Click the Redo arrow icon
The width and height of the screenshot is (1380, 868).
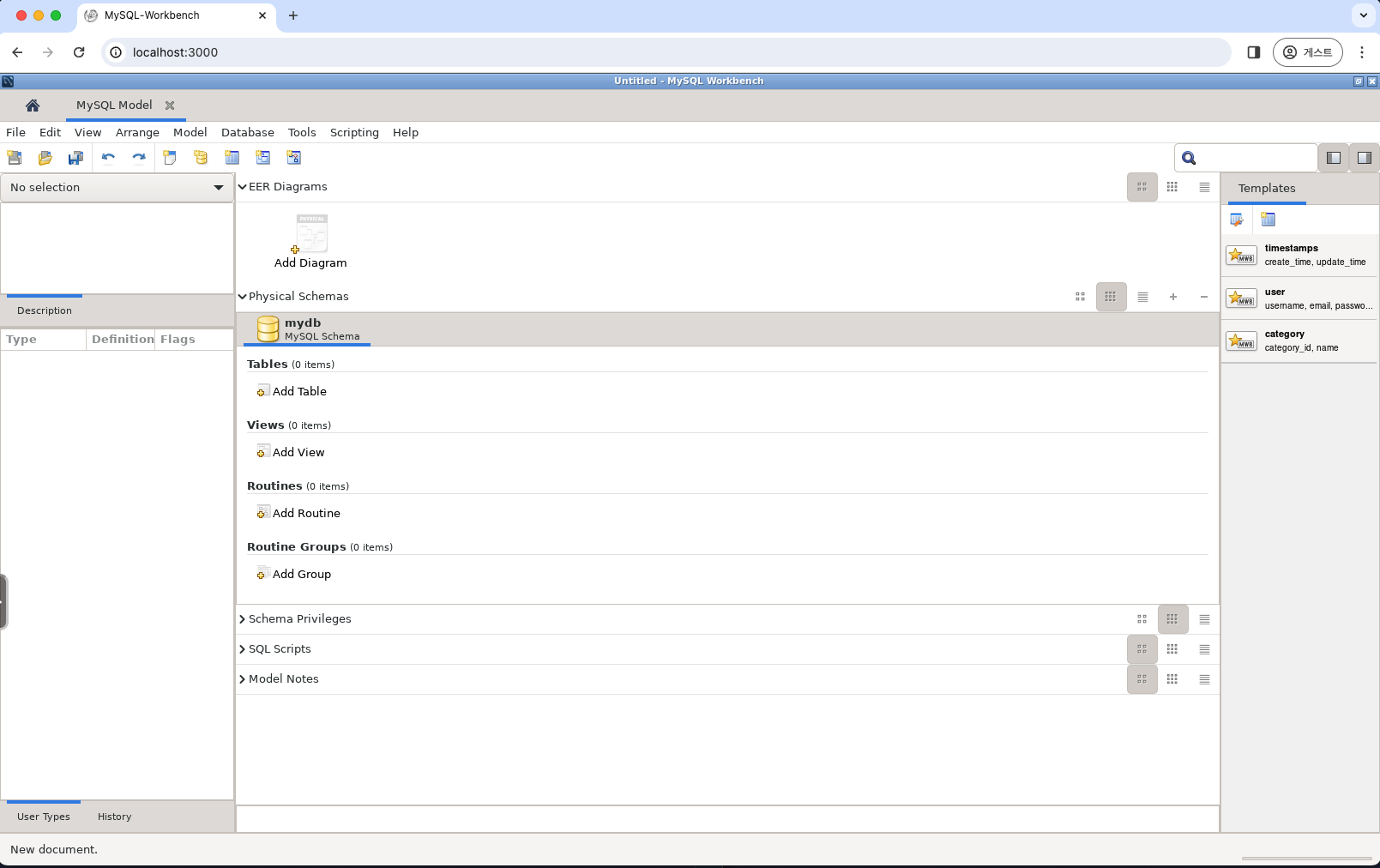pos(139,158)
